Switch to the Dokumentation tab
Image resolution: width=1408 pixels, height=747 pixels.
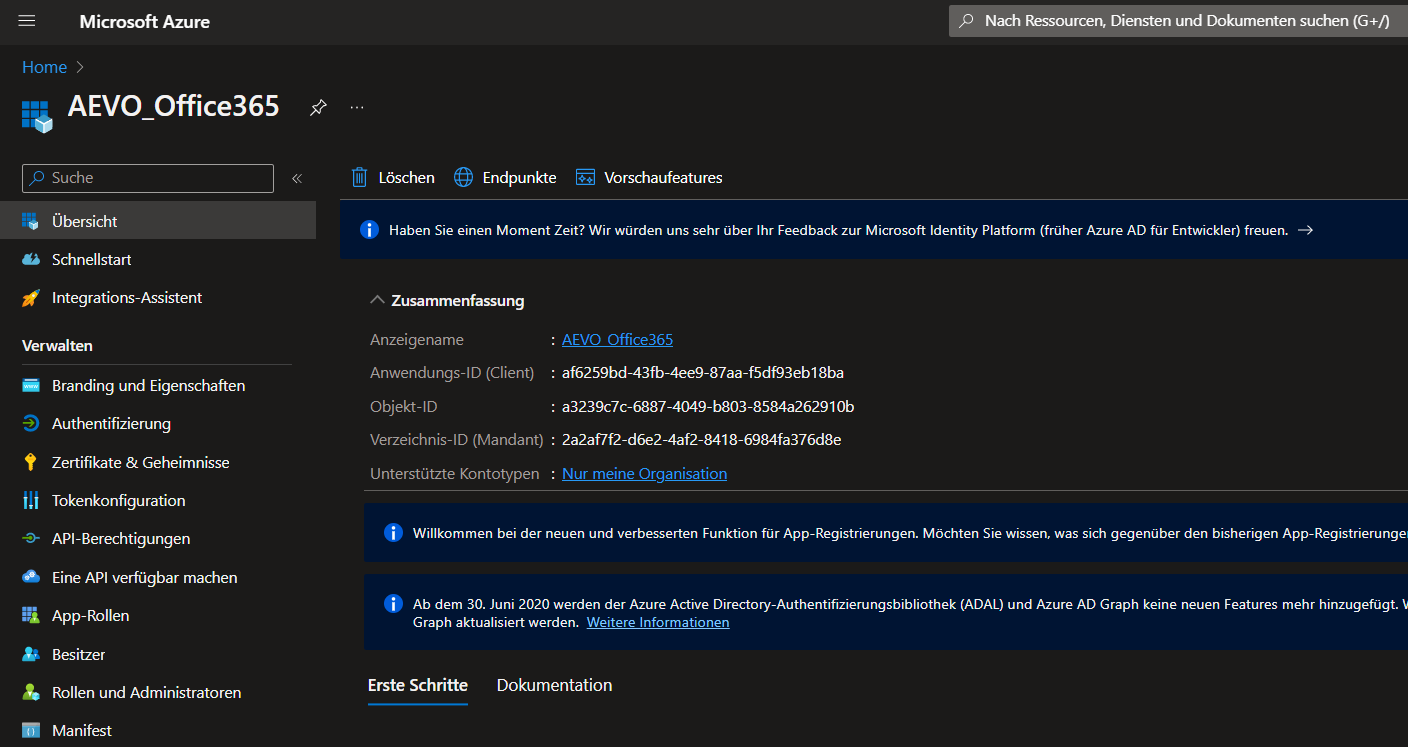click(x=554, y=685)
